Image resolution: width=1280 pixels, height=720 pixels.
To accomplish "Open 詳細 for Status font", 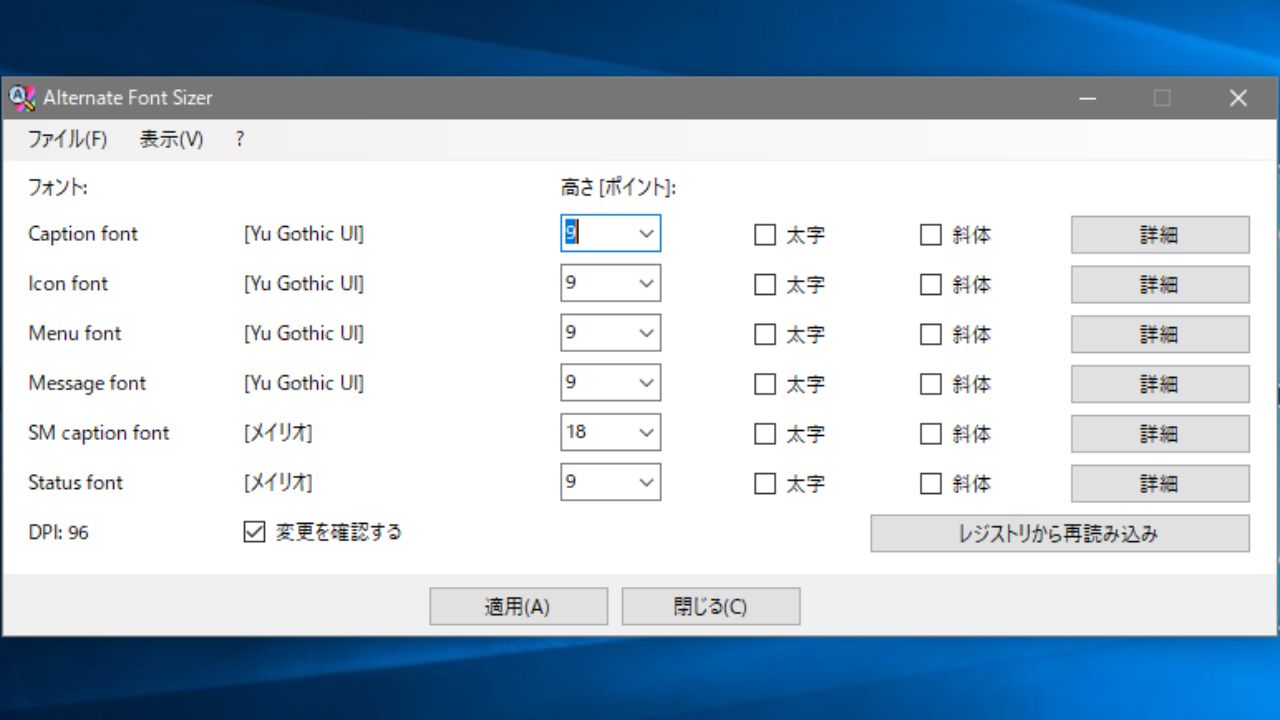I will tap(1160, 484).
